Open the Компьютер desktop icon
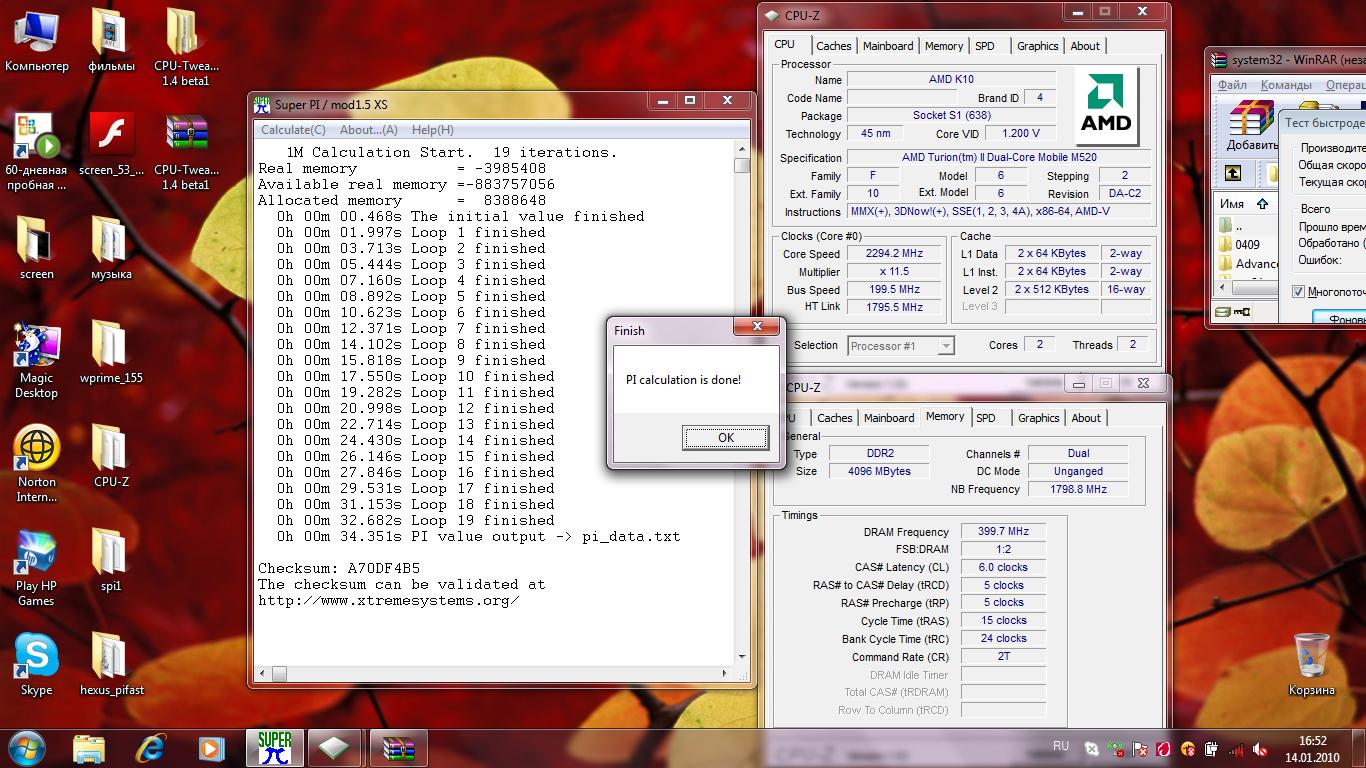Image resolution: width=1366 pixels, height=768 pixels. coord(37,41)
